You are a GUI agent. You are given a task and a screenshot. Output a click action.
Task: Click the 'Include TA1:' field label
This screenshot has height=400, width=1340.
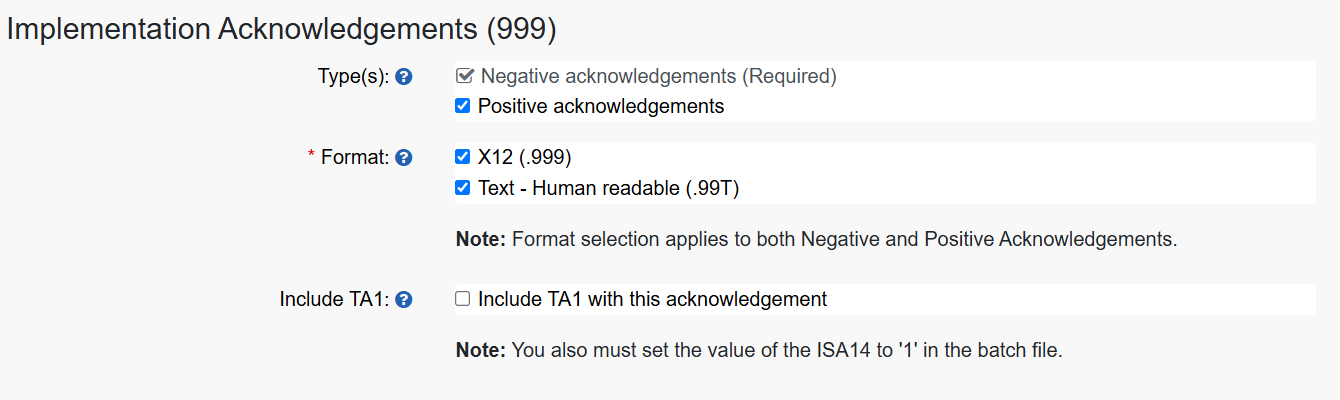pyautogui.click(x=335, y=299)
